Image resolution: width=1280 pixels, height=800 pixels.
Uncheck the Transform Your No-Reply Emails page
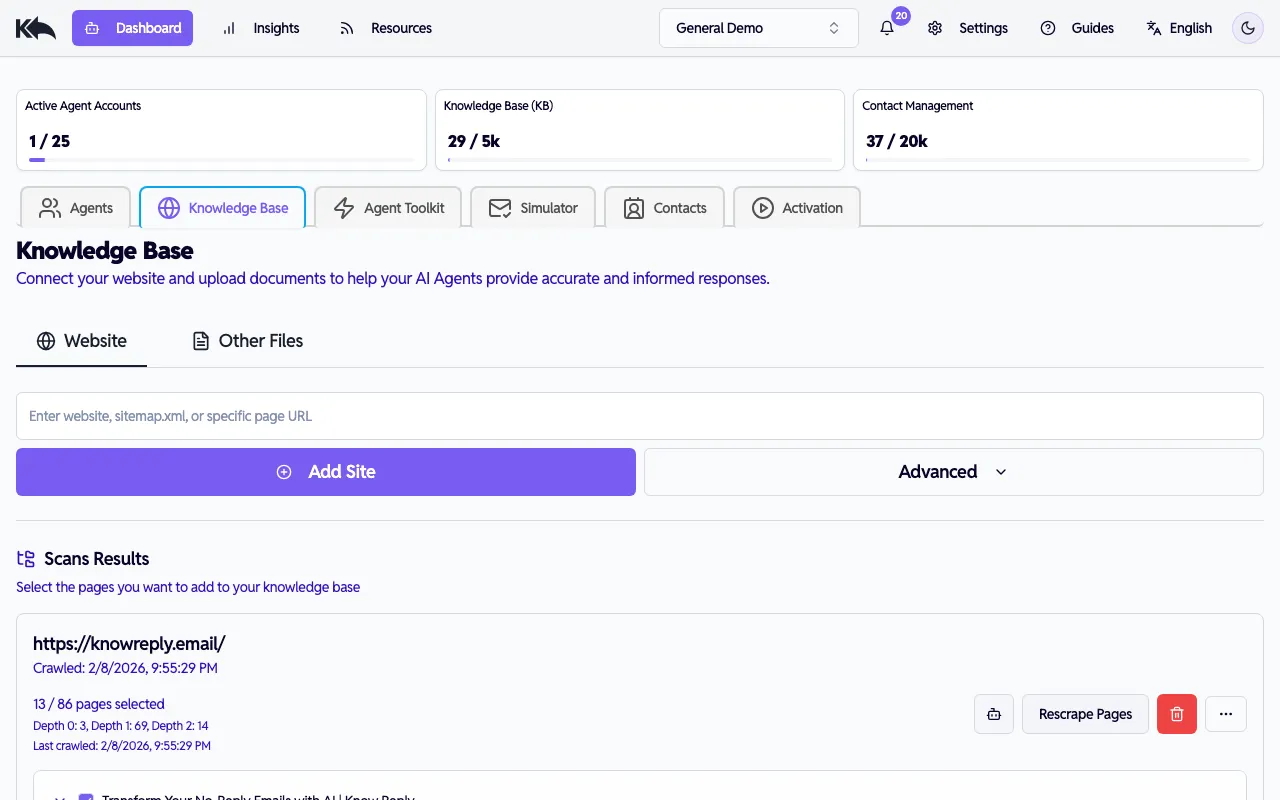[x=86, y=796]
